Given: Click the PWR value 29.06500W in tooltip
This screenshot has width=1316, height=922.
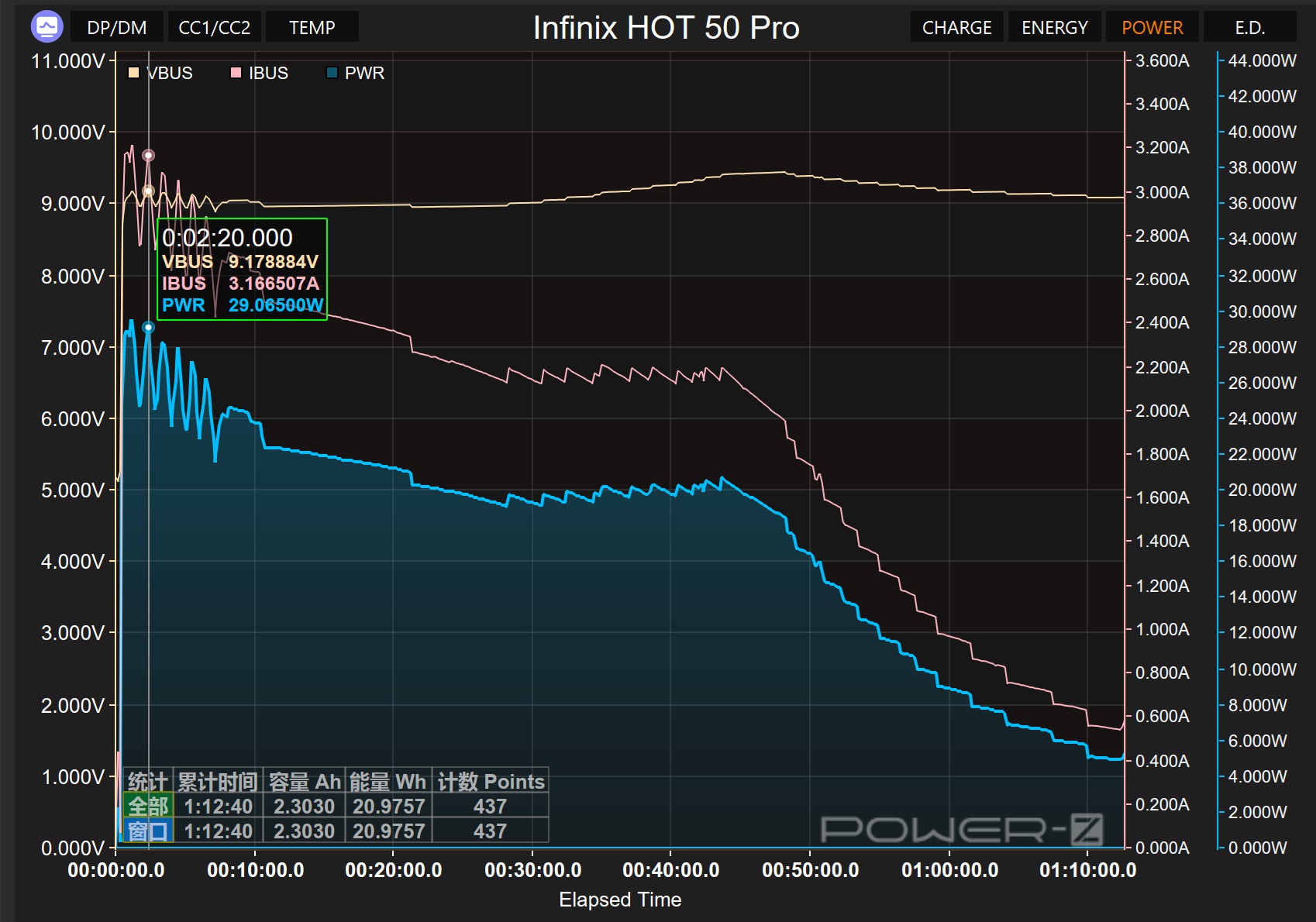Looking at the screenshot, I should pos(276,305).
